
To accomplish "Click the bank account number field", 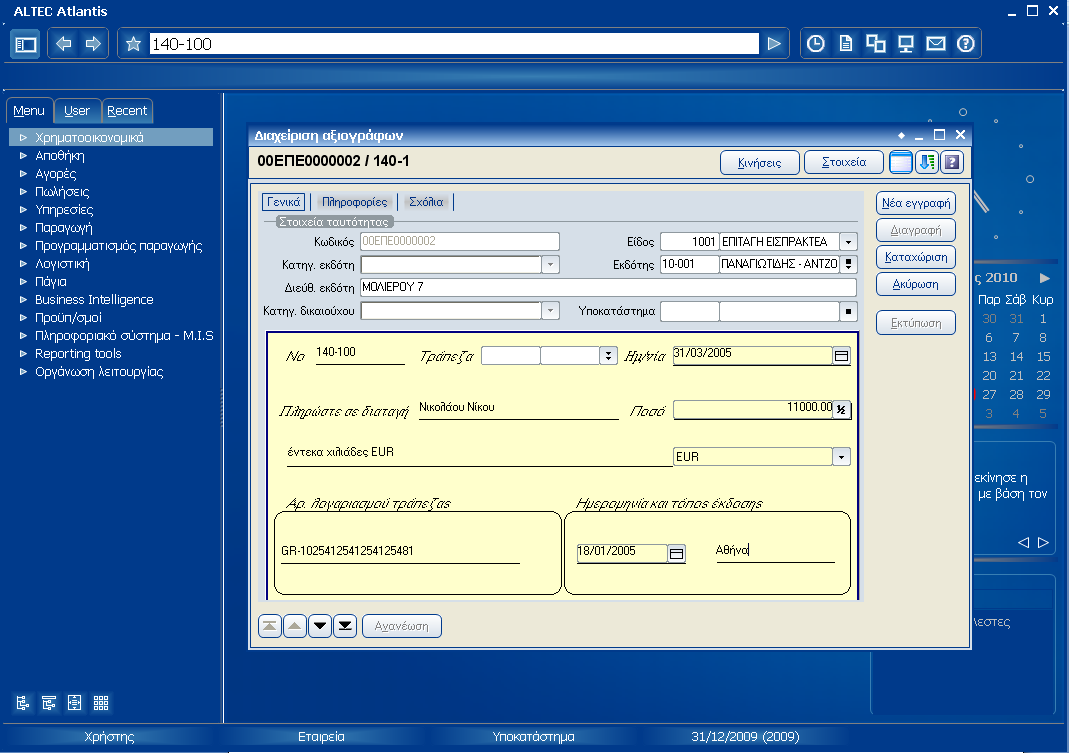I will click(400, 551).
